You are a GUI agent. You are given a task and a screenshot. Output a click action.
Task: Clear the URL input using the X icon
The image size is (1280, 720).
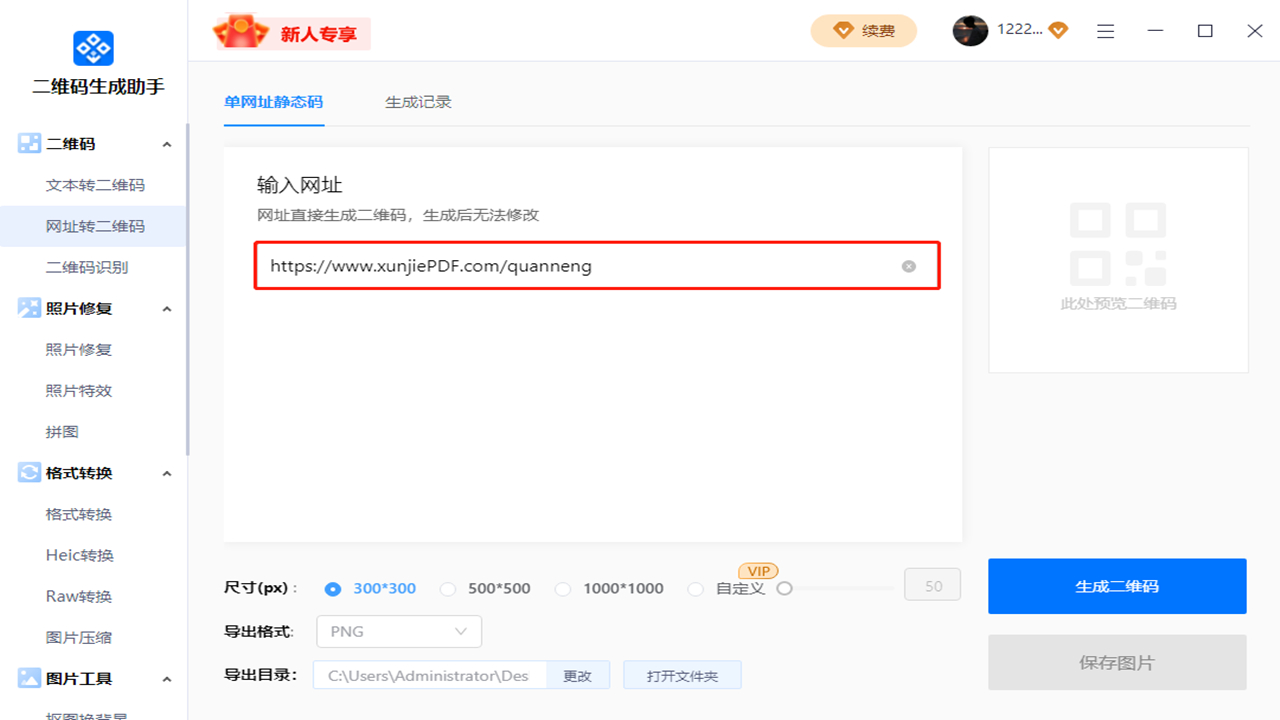tap(908, 266)
